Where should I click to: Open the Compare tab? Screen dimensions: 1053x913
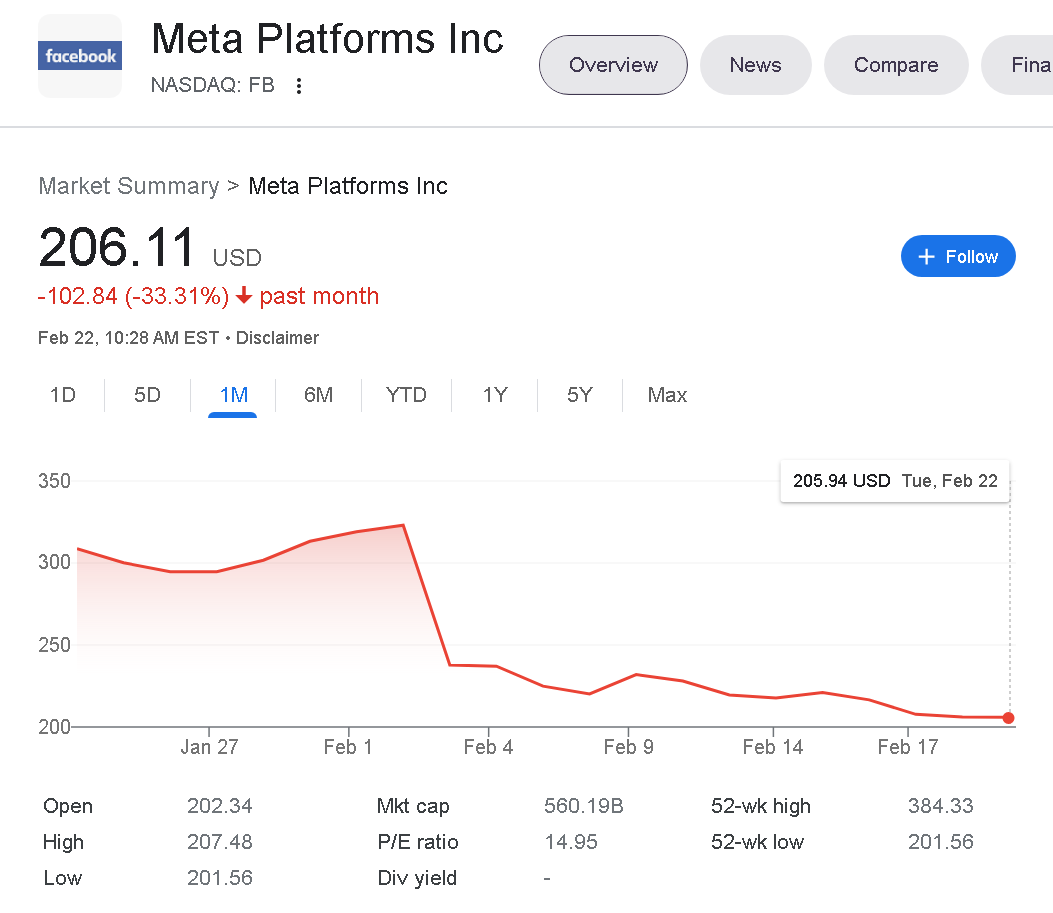(896, 65)
